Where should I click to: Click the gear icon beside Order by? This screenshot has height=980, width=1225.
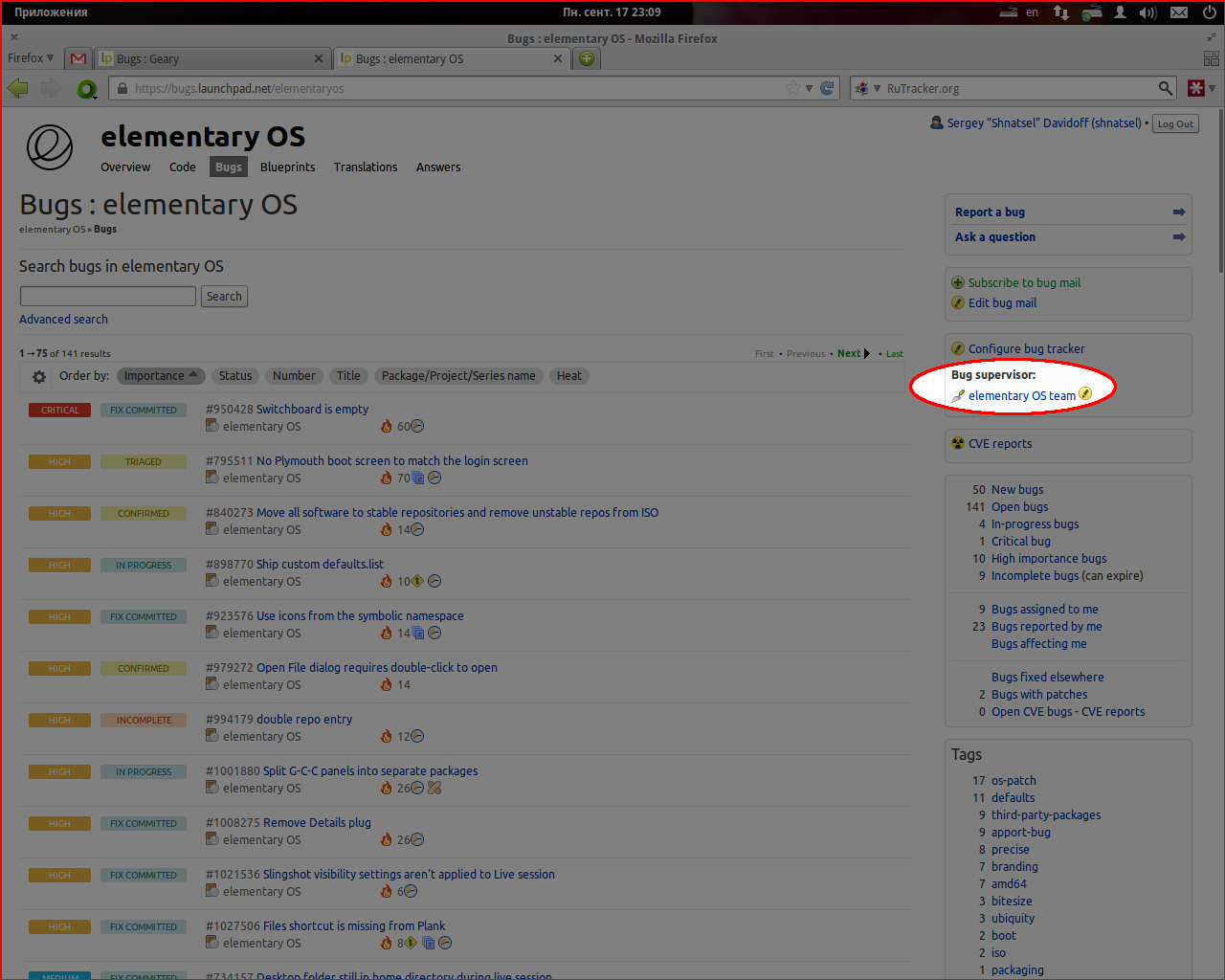[39, 377]
